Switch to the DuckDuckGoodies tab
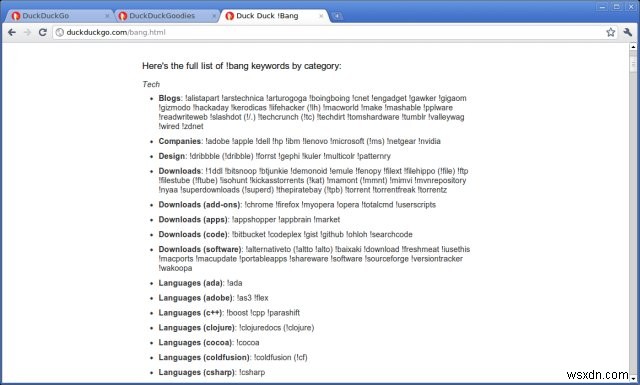Screen dimensions: 640x385 tap(167, 16)
